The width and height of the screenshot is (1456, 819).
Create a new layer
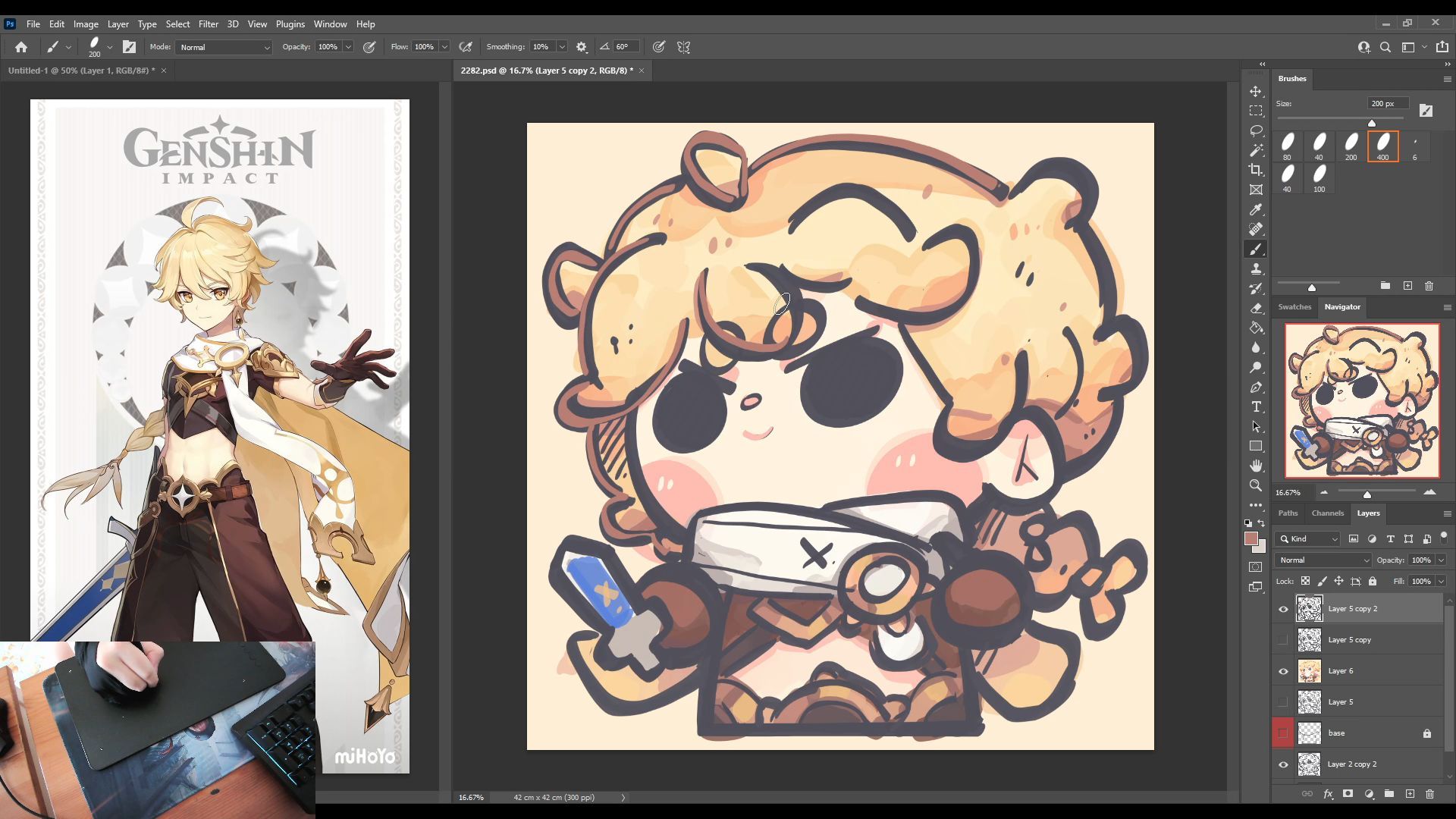1410,794
